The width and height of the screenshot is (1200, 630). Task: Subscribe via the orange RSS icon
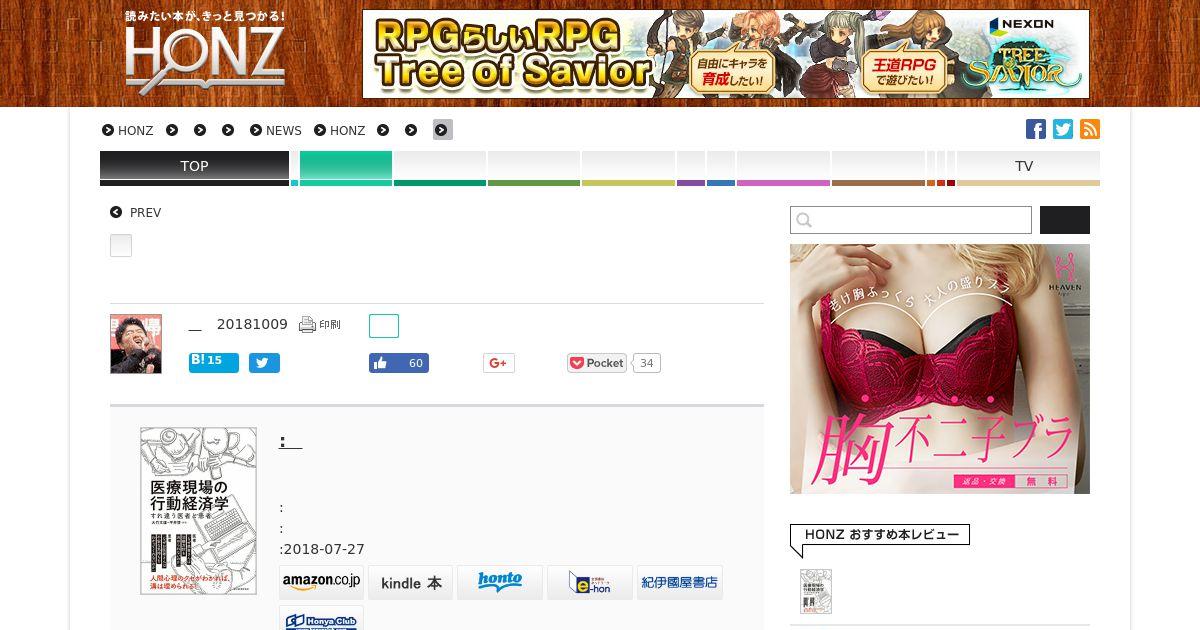pyautogui.click(x=1090, y=129)
